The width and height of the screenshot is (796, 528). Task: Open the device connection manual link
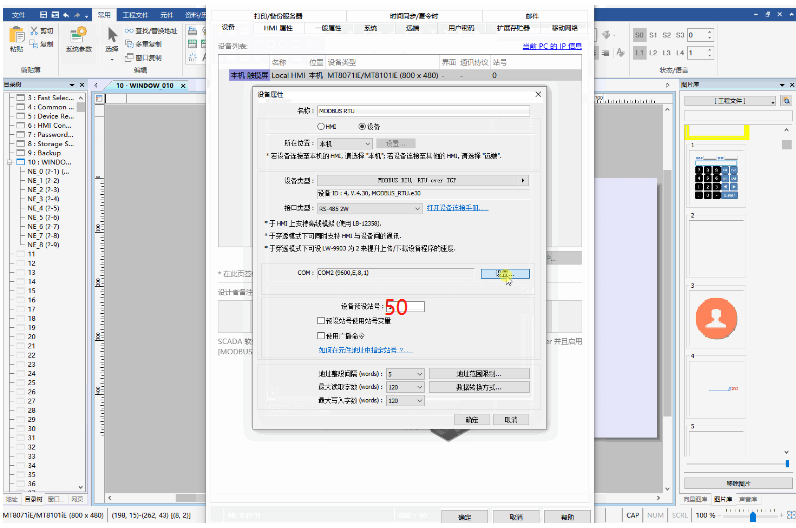[458, 208]
